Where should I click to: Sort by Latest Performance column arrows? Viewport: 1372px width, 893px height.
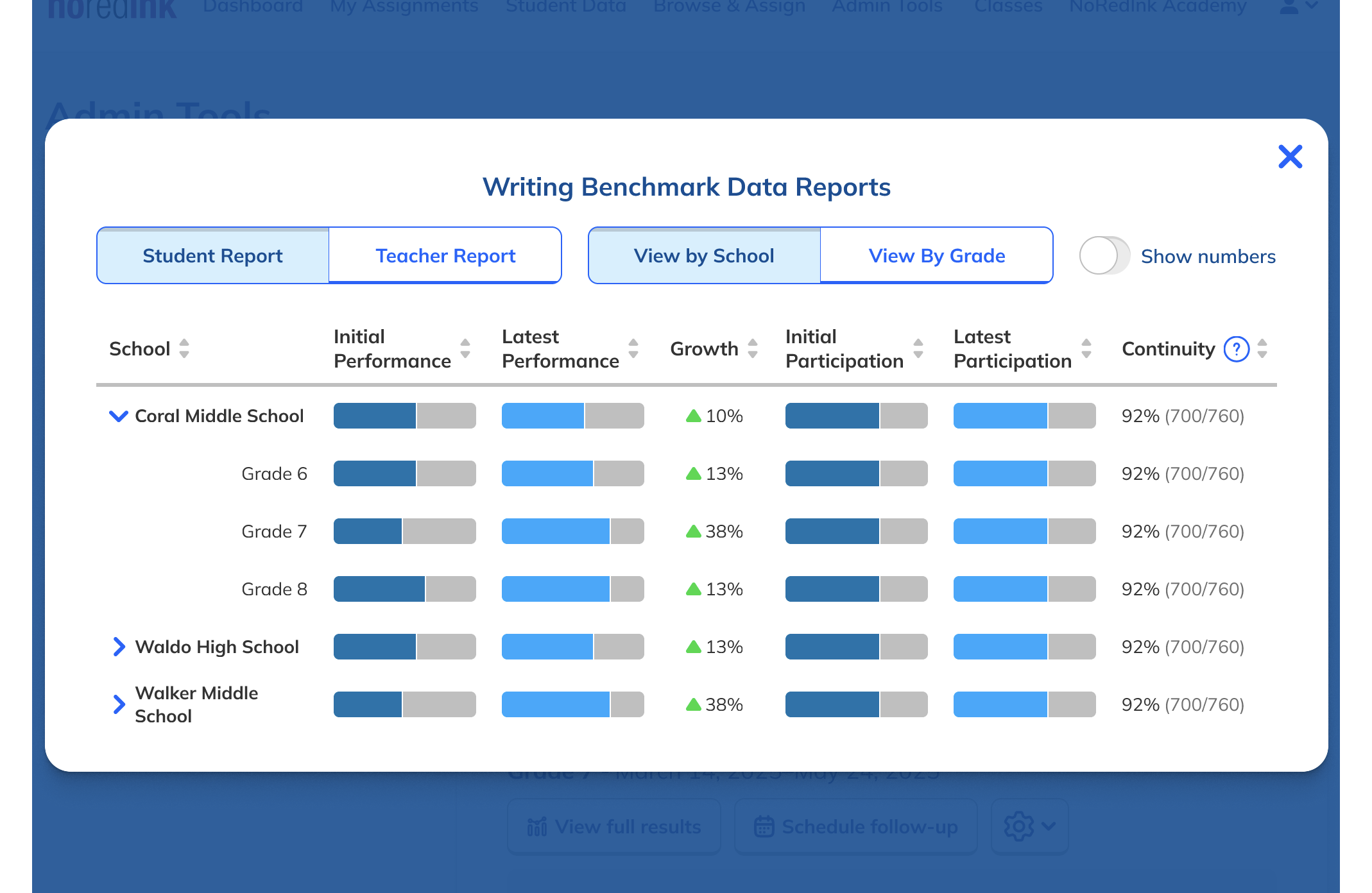coord(633,349)
